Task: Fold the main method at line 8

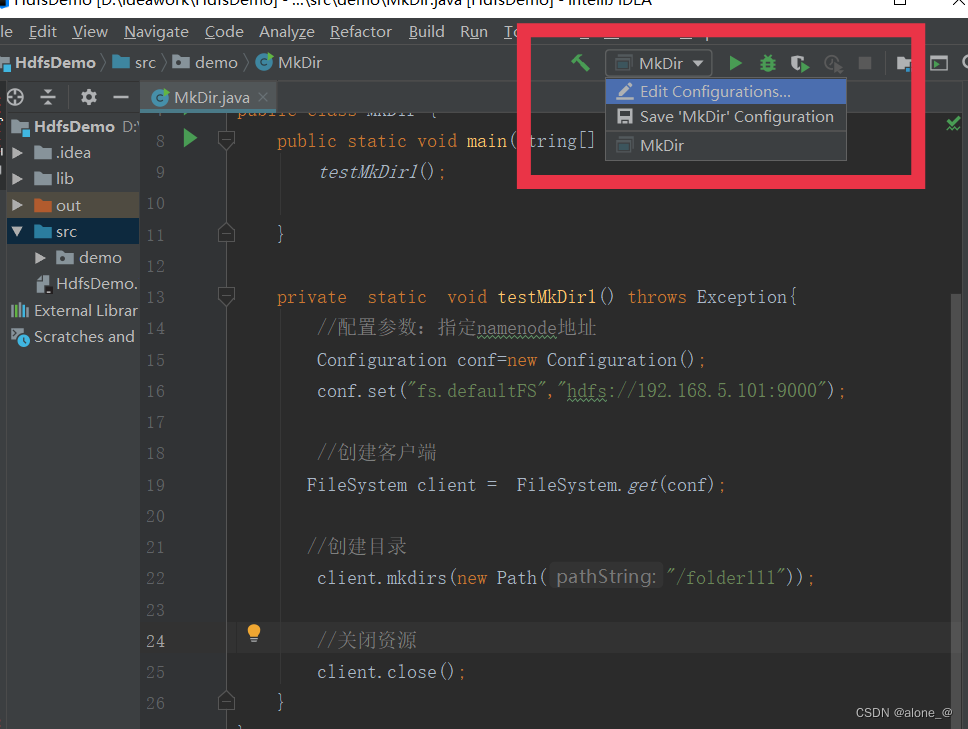Action: (226, 140)
